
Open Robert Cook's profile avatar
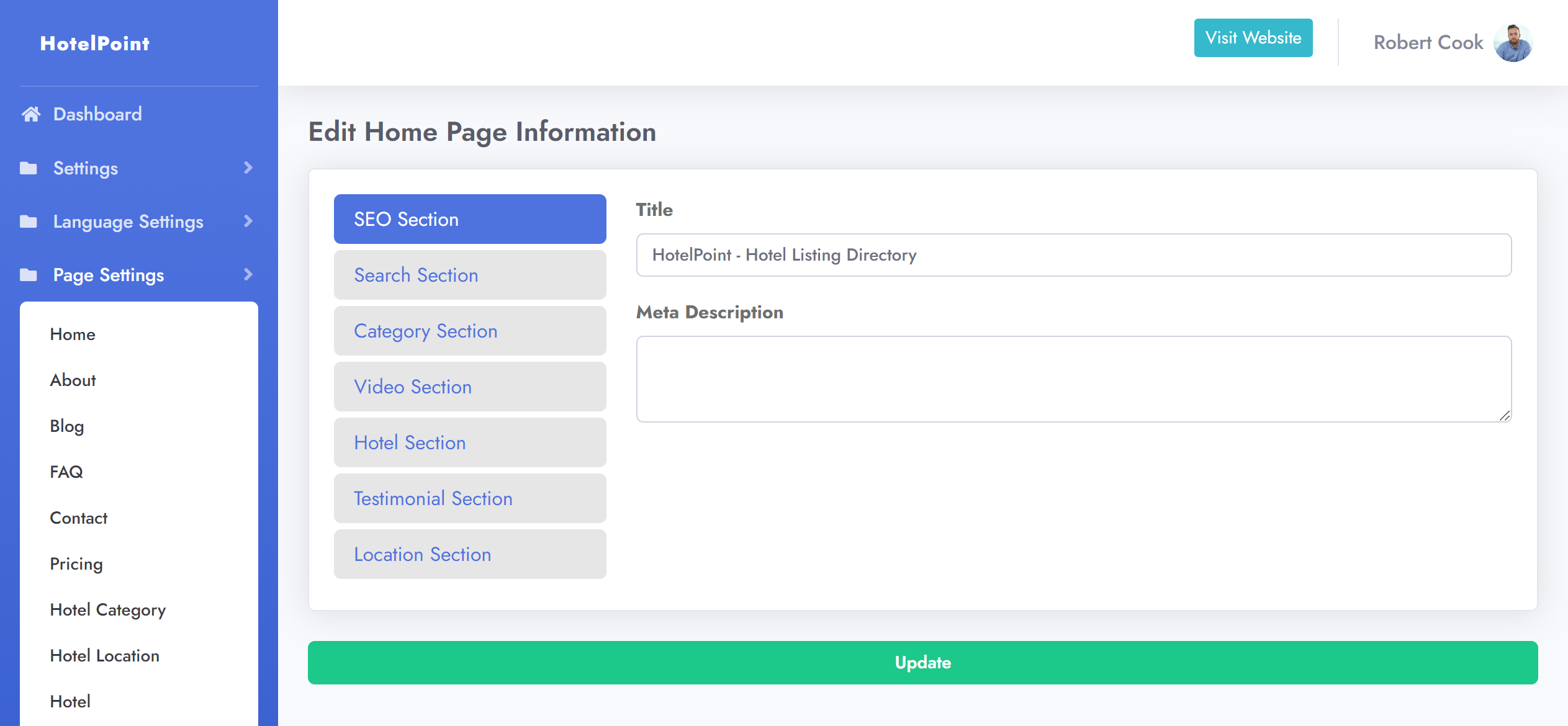coord(1513,43)
